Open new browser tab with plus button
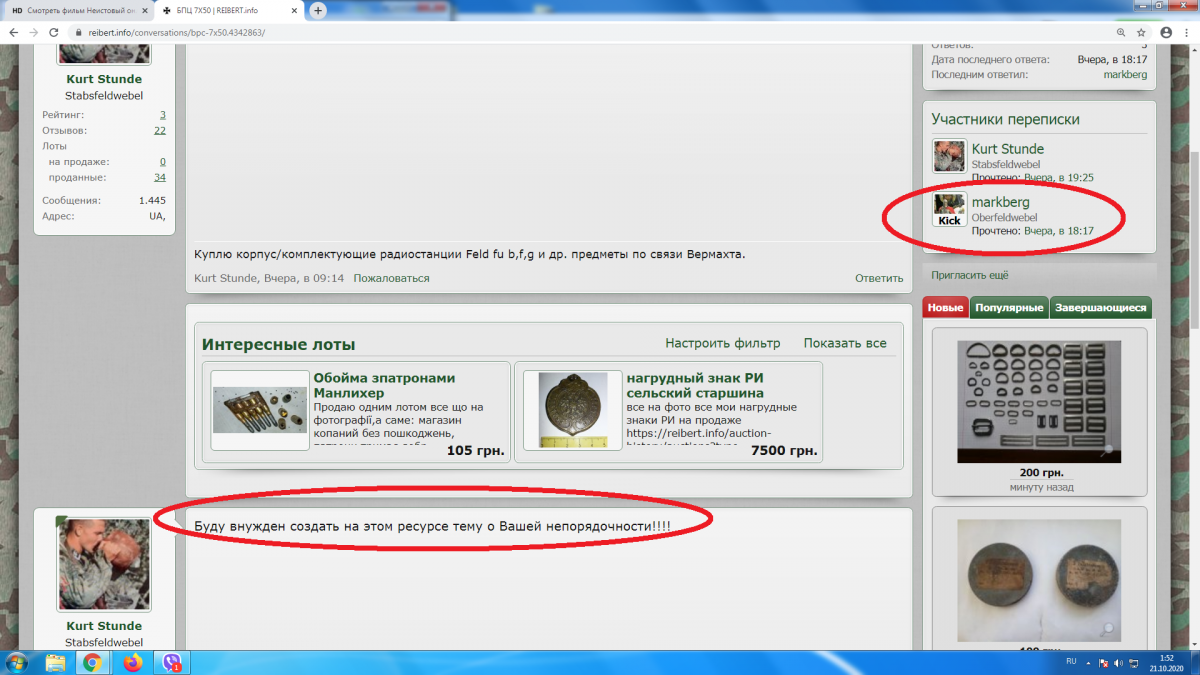The width and height of the screenshot is (1200, 675). [x=318, y=10]
